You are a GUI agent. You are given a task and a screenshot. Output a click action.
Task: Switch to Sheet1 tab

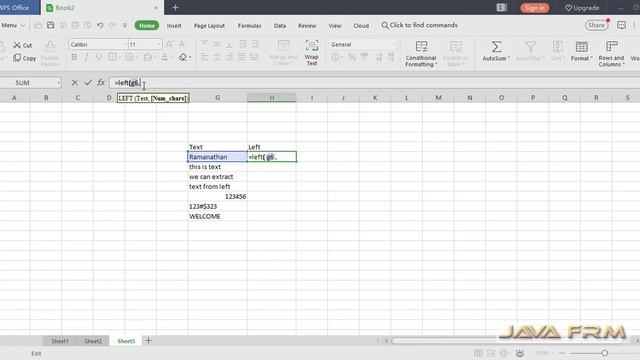[60, 341]
